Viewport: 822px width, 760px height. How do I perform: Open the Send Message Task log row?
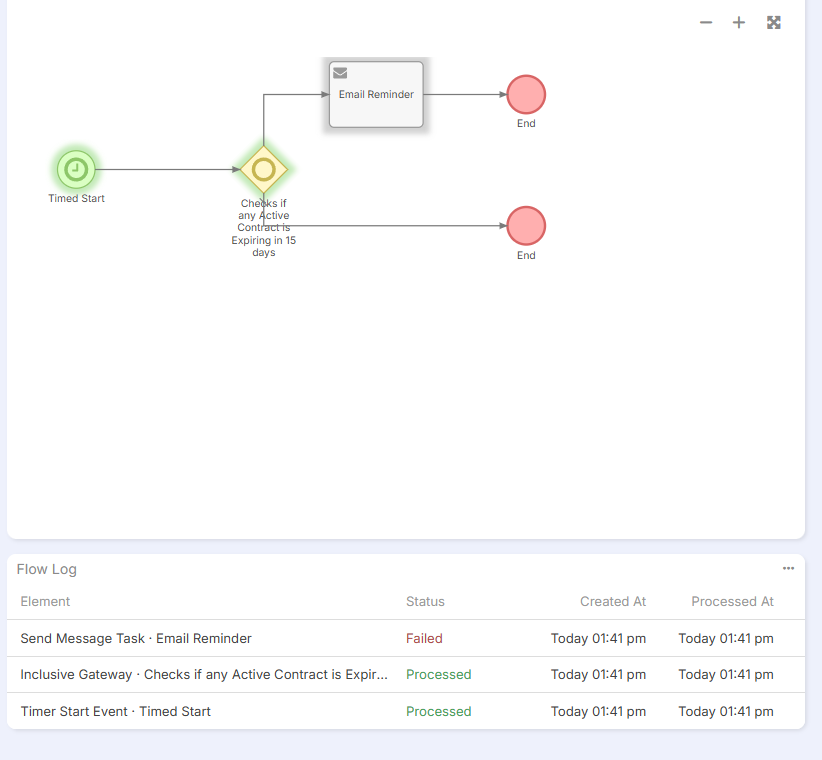pos(136,638)
